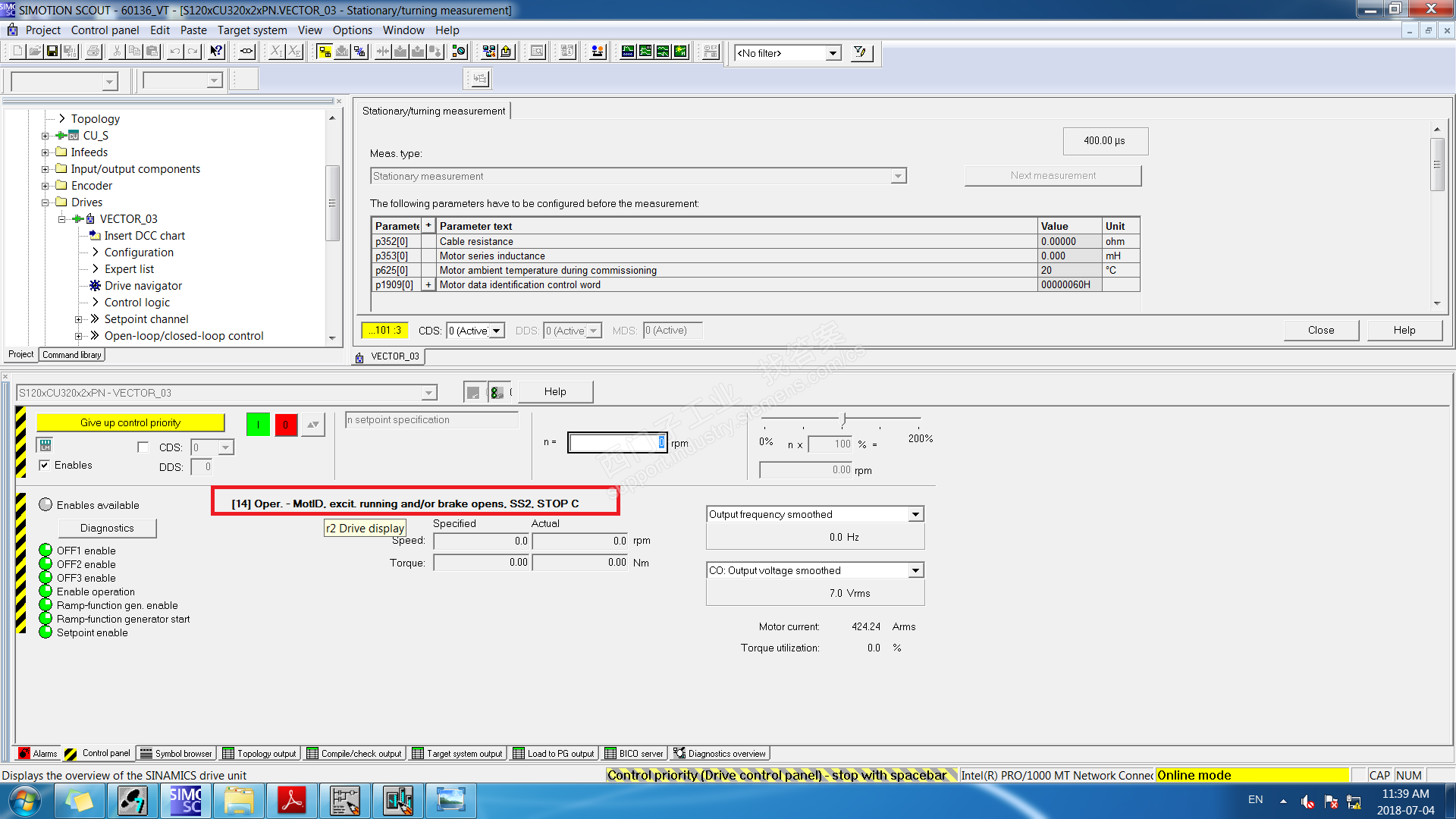This screenshot has width=1456, height=819.
Task: Click the filter edit icon beside No filter
Action: (x=860, y=52)
